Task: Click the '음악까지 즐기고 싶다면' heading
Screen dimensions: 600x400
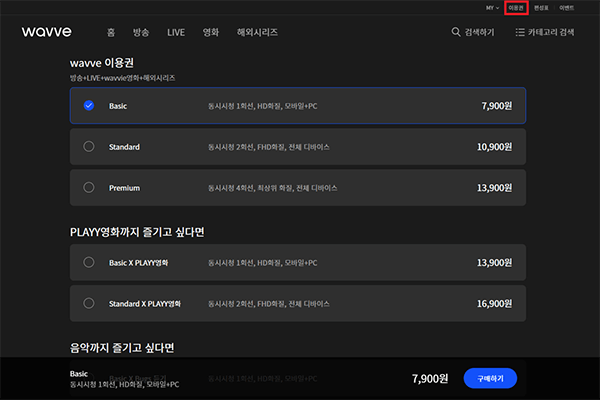Action: 122,348
